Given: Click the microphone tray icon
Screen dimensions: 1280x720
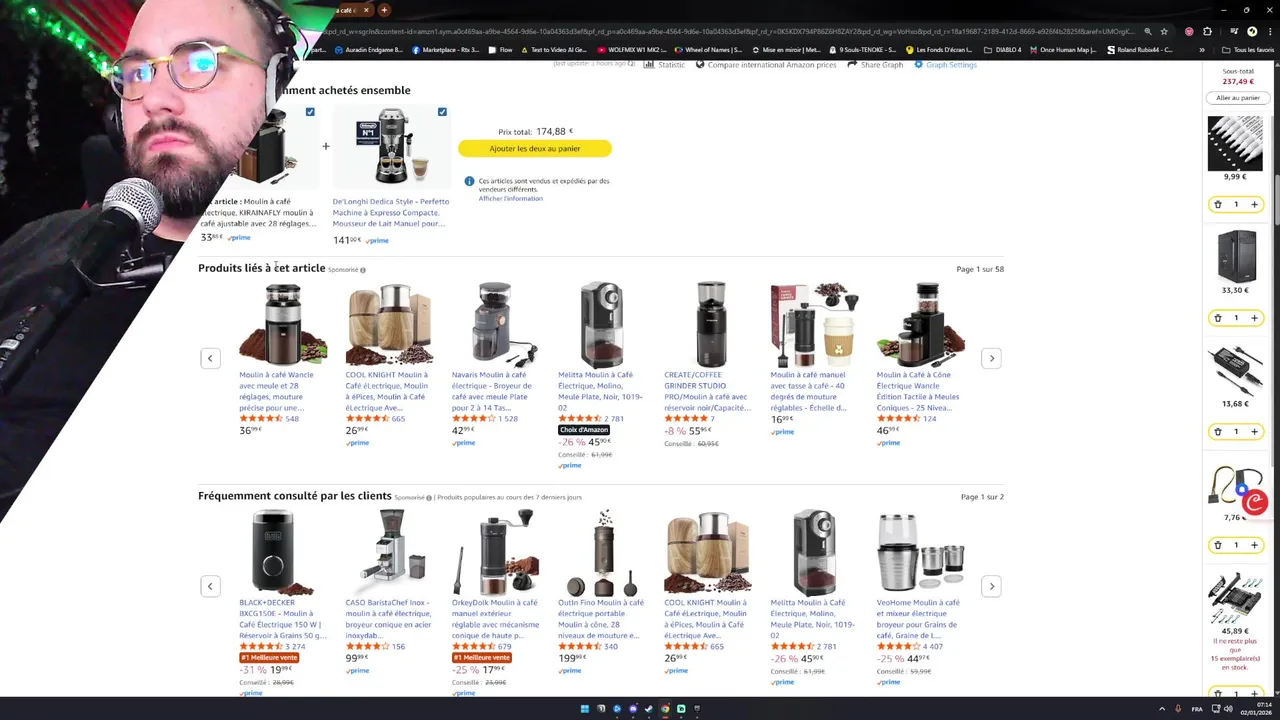Looking at the screenshot, I should (x=1178, y=709).
